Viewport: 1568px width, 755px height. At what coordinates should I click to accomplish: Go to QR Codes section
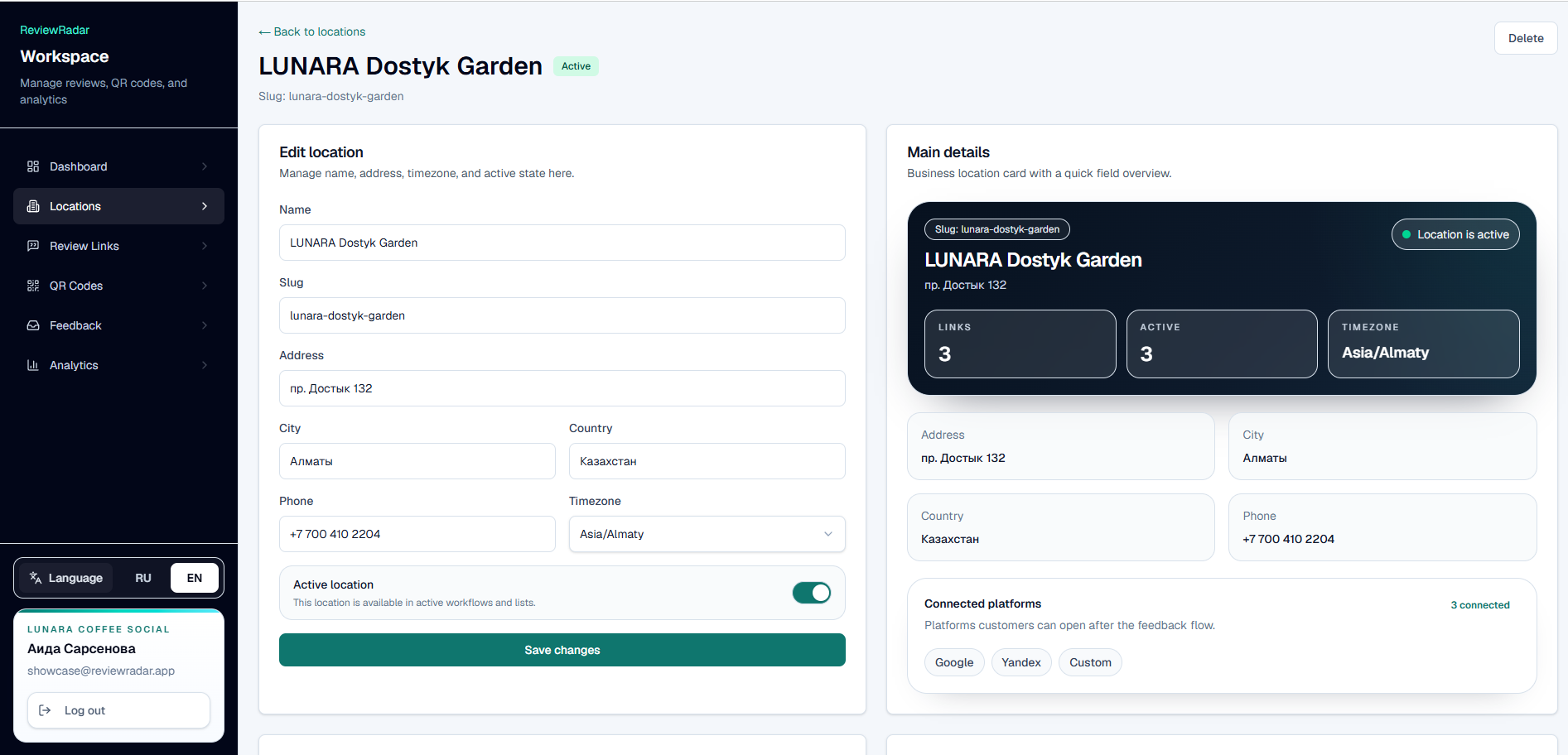click(x=118, y=286)
